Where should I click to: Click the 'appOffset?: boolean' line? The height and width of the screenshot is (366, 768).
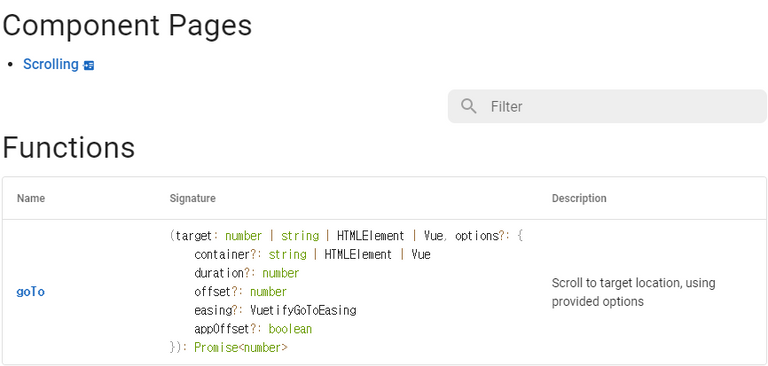(253, 329)
